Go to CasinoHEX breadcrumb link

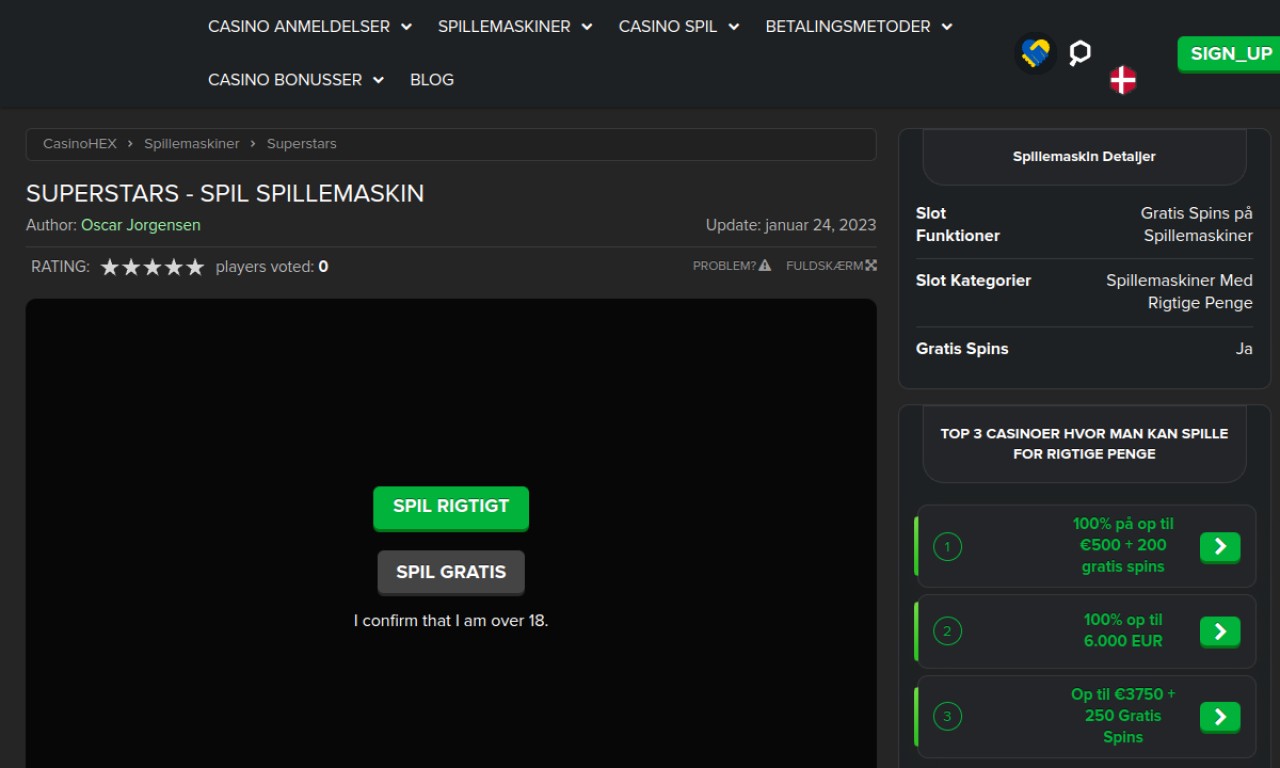pos(80,144)
